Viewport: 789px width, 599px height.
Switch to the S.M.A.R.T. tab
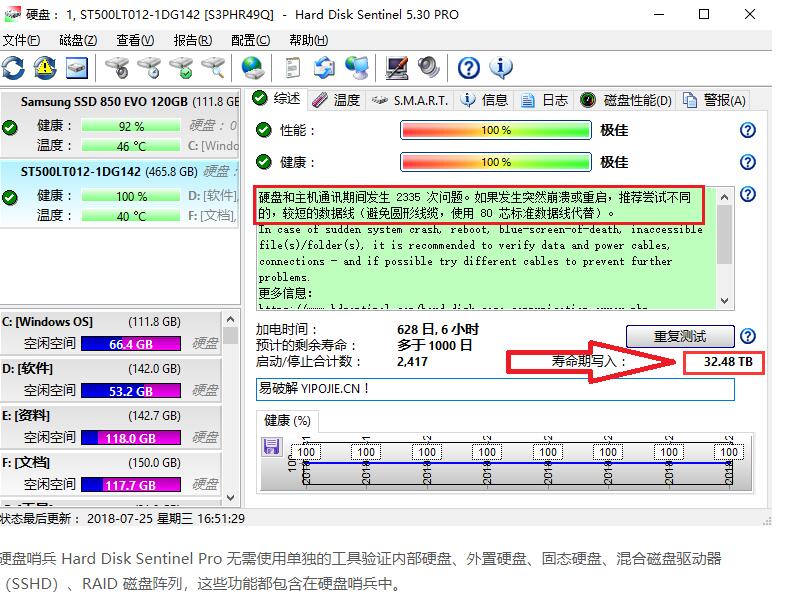coord(409,100)
